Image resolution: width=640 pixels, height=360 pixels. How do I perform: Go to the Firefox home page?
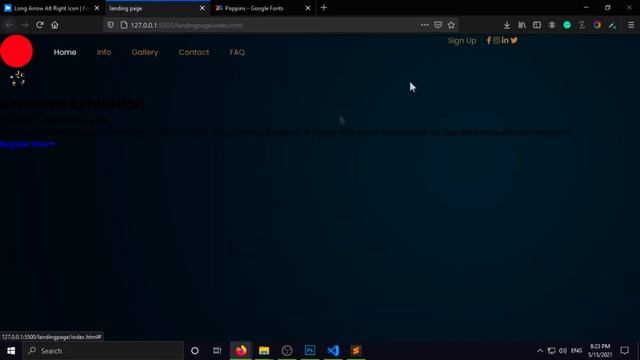click(x=55, y=25)
